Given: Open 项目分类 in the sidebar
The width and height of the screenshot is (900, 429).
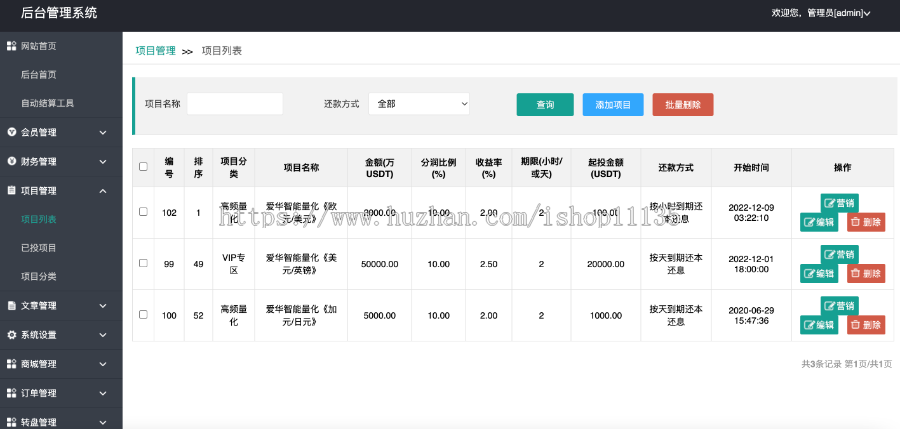Looking at the screenshot, I should [x=38, y=276].
